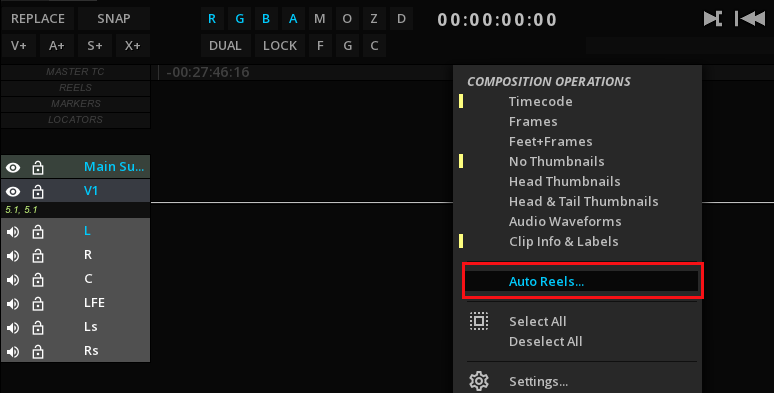Toggle the red R channel button
The width and height of the screenshot is (774, 393).
pos(212,19)
